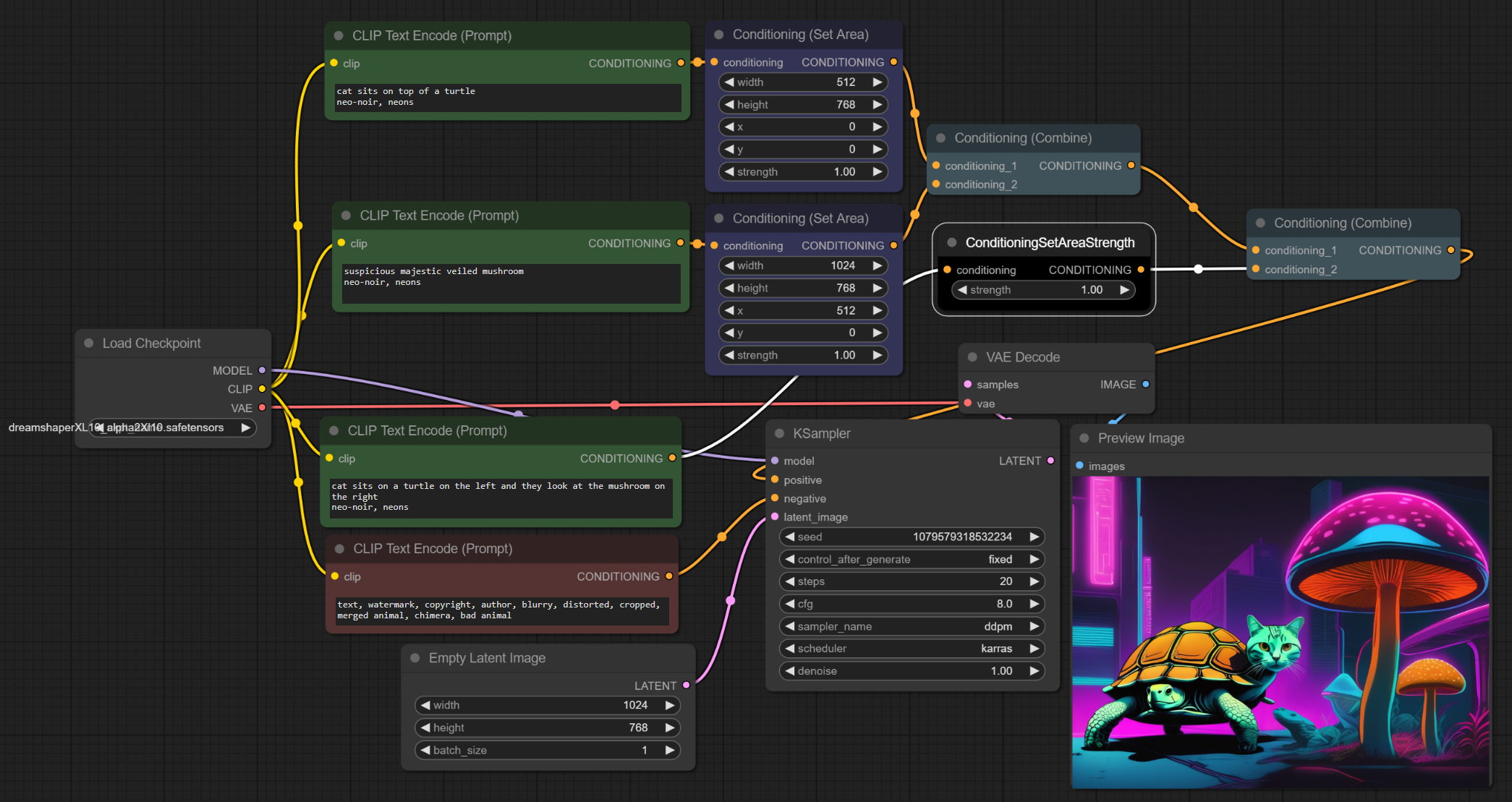The image size is (1512, 802).
Task: Collapse the KSampler node via its dot
Action: (x=780, y=434)
